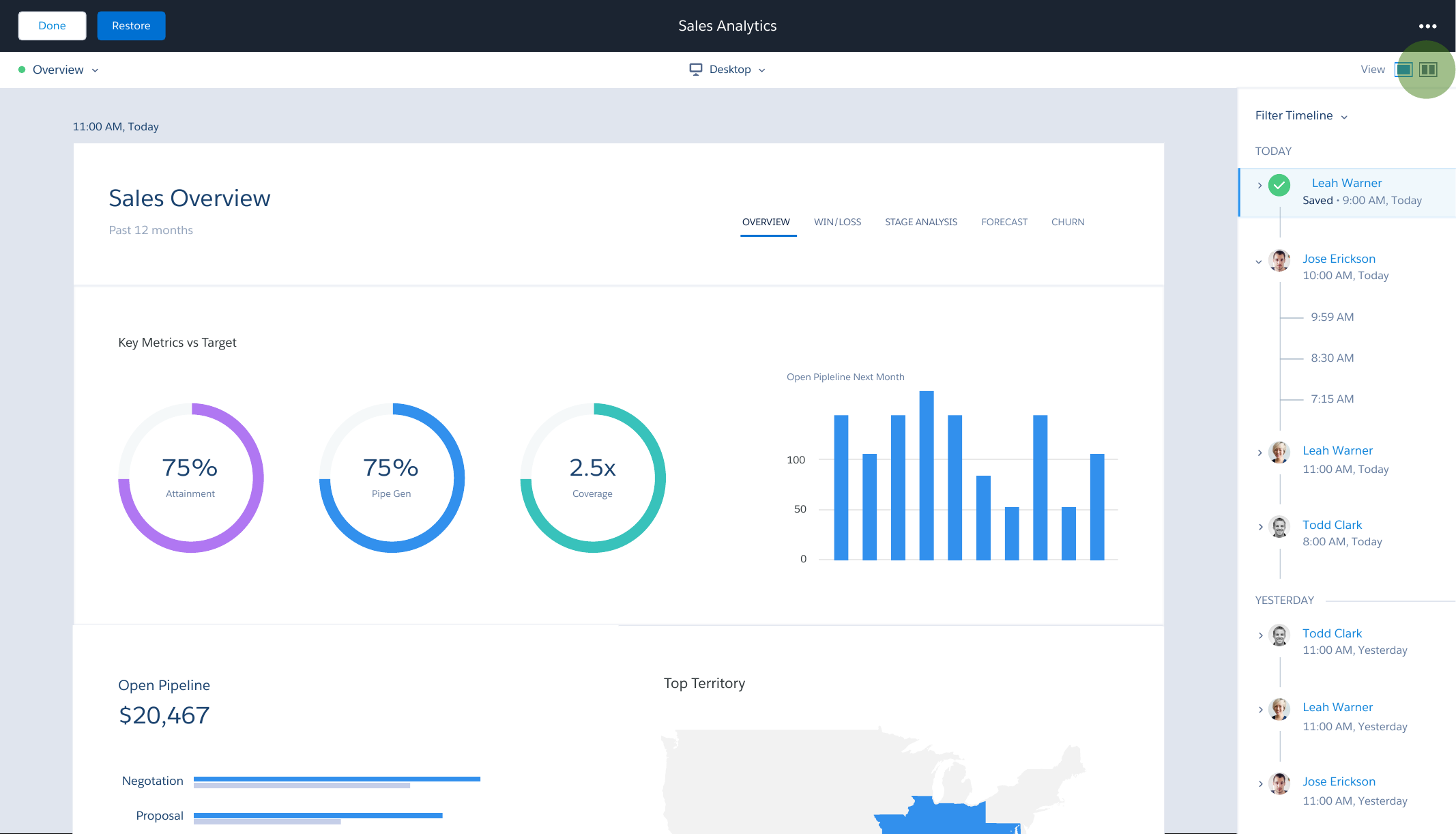
Task: Click the $20,467 Open Pipeline value
Action: pyautogui.click(x=164, y=715)
